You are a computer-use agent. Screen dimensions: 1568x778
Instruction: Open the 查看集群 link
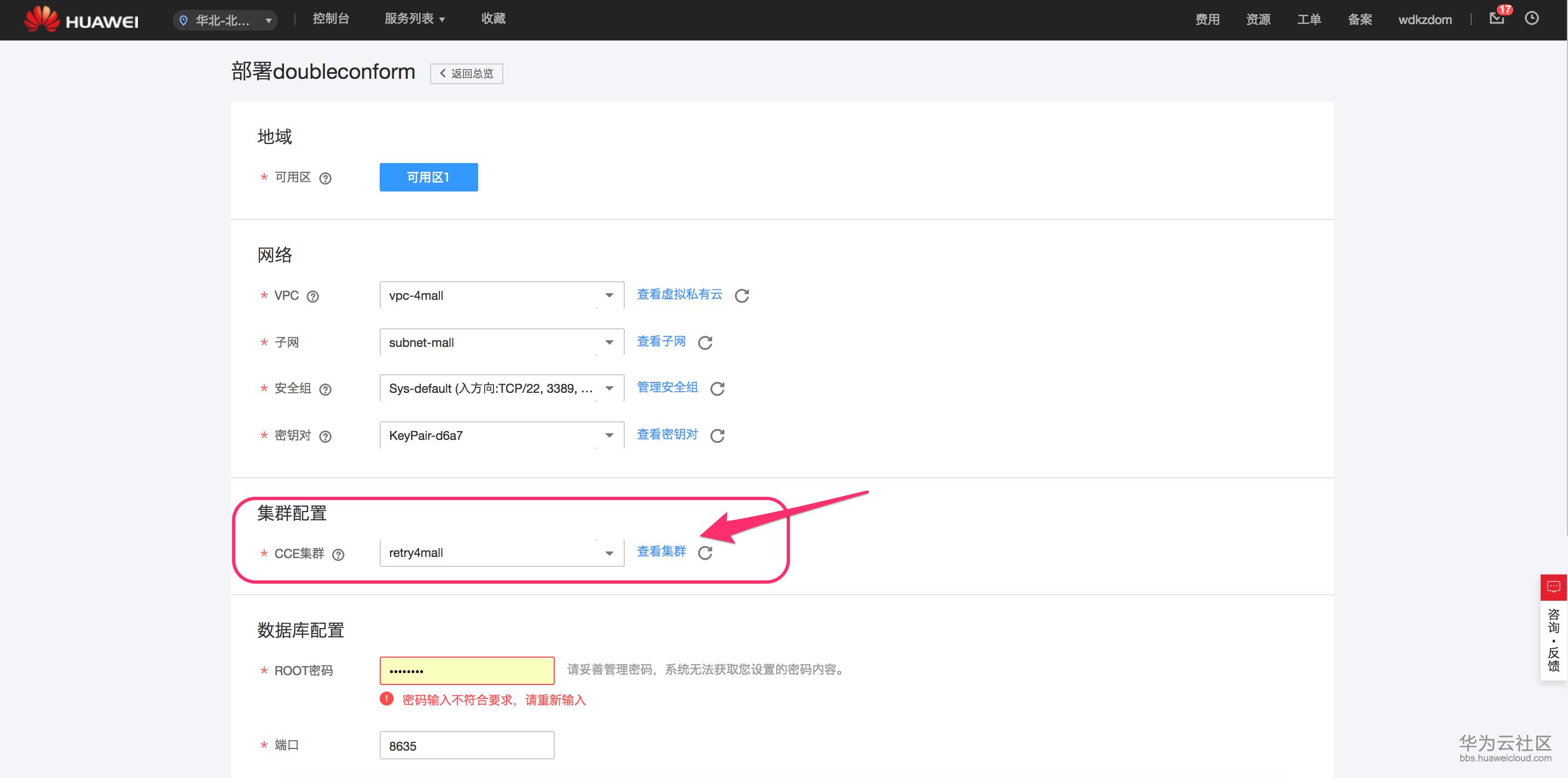(x=661, y=551)
